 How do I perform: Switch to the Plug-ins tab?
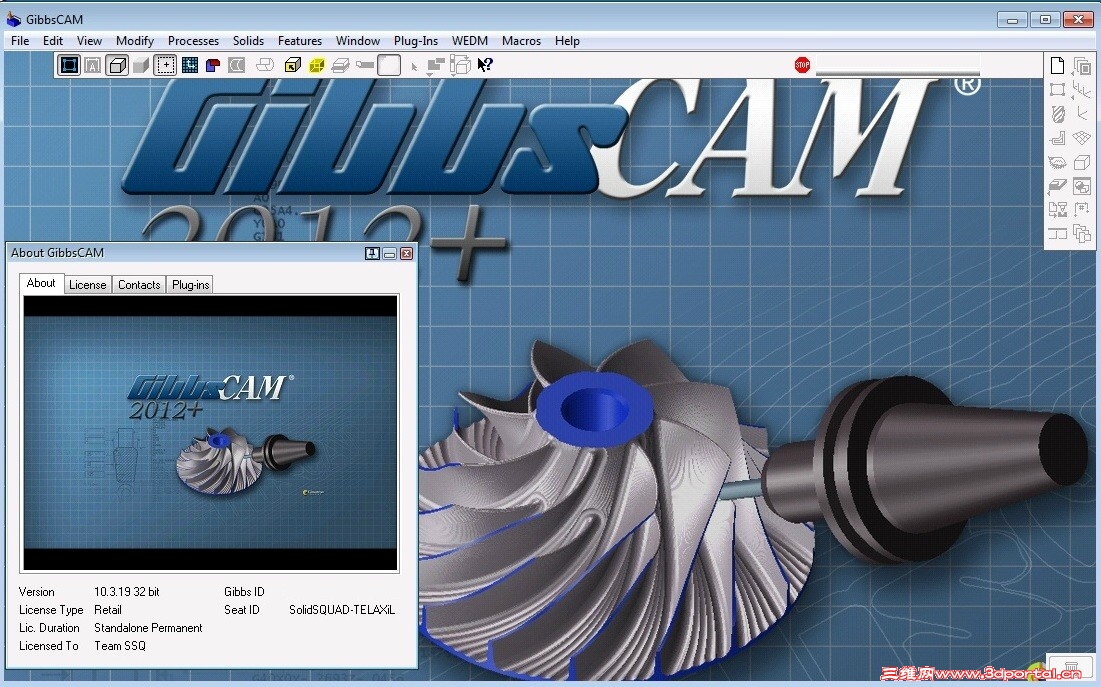click(x=190, y=284)
